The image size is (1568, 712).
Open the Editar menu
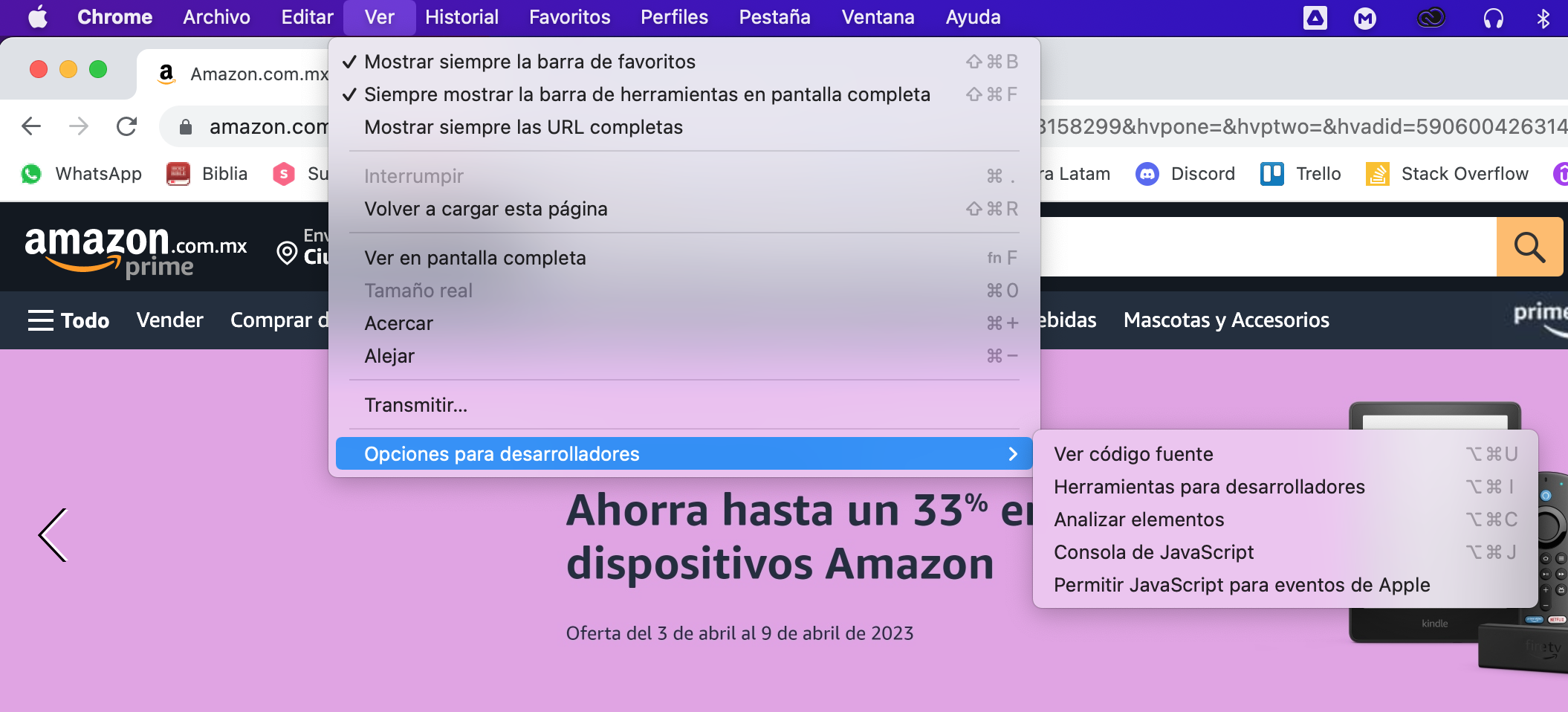(x=308, y=17)
